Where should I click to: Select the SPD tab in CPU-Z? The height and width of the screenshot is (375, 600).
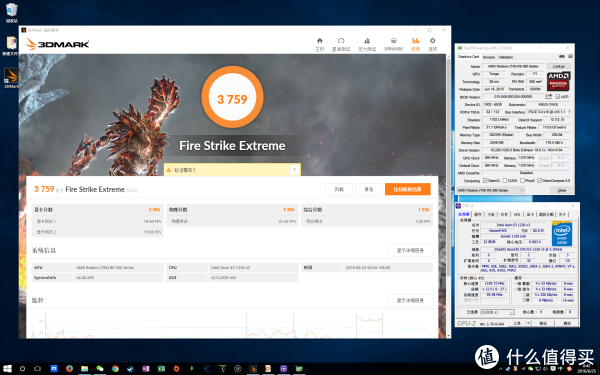coord(517,215)
